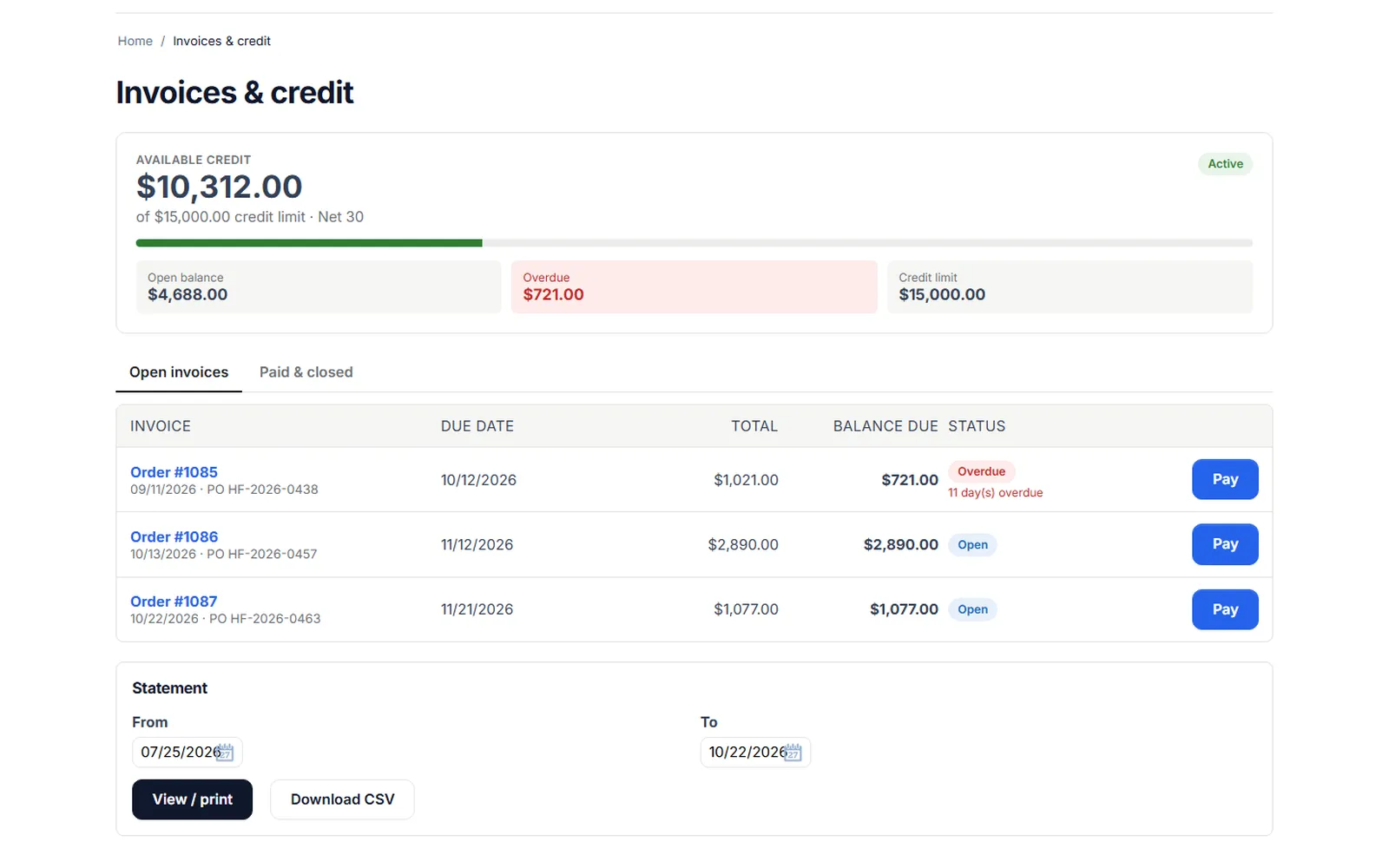Click total amount $1,021.00
The height and width of the screenshot is (868, 1389).
(x=746, y=480)
